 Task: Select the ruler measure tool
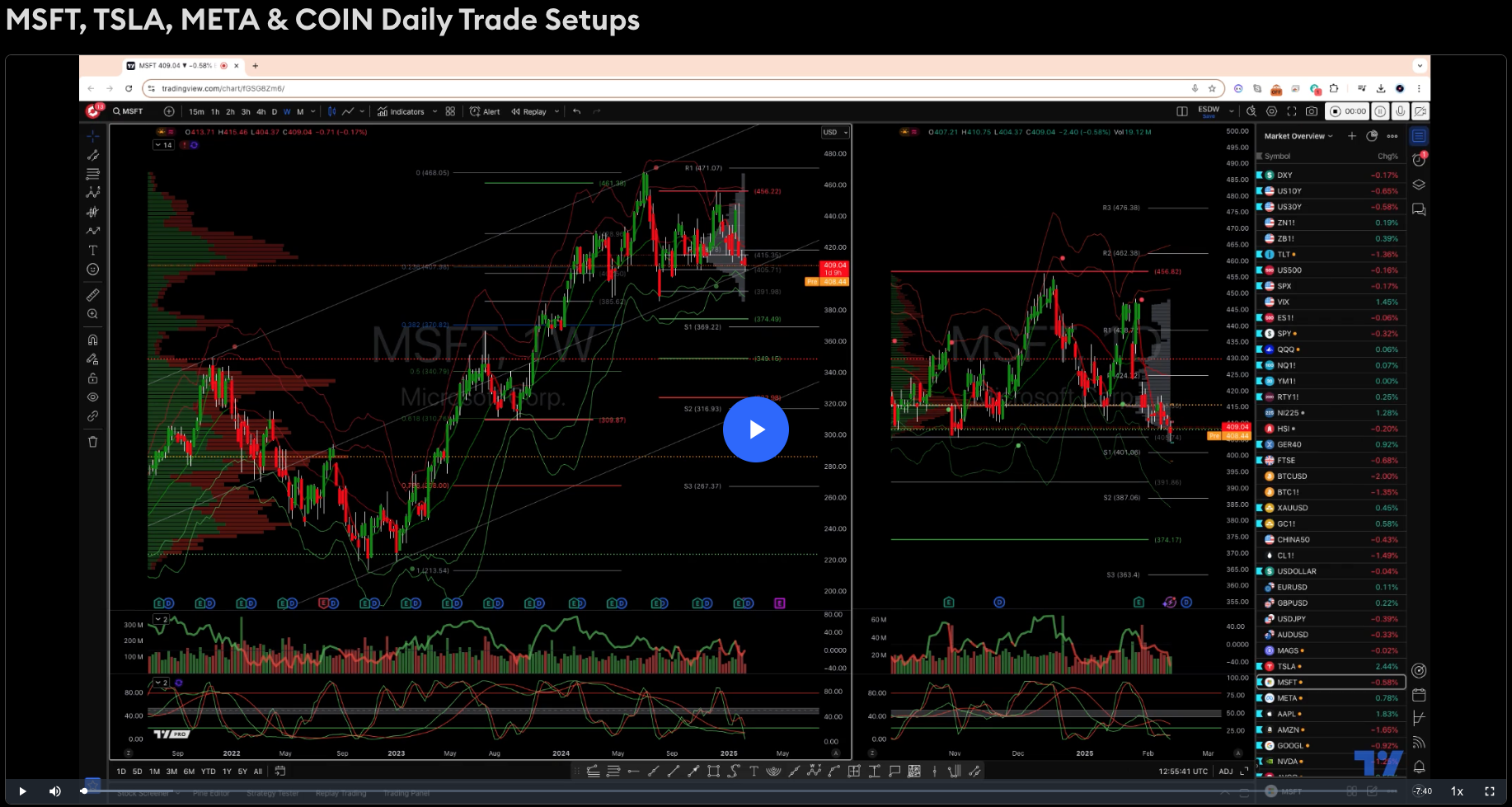click(x=92, y=294)
